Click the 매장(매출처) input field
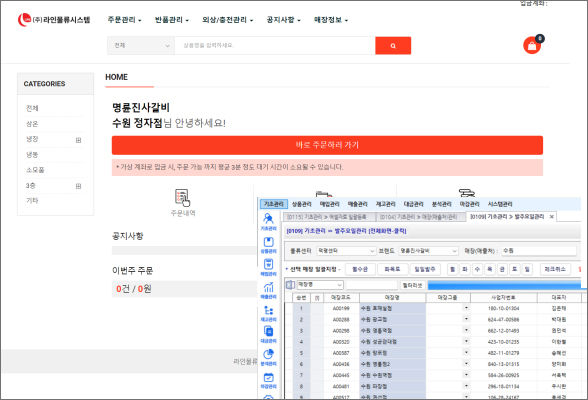Viewport: 588px width, 400px height. [539, 251]
